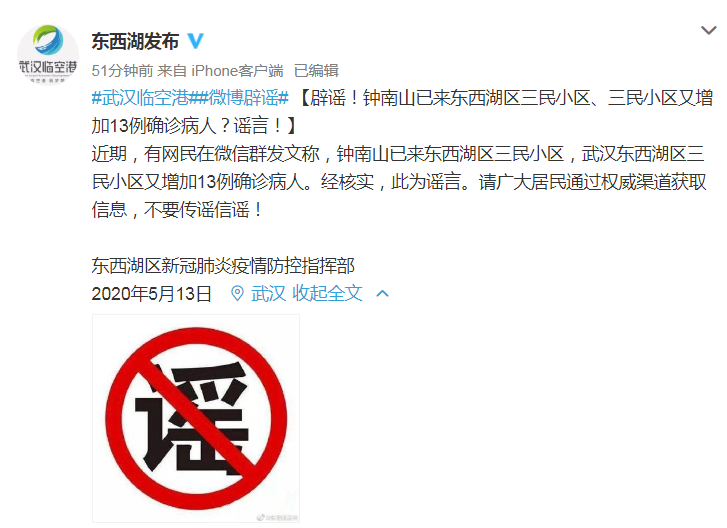The width and height of the screenshot is (727, 528).
Task: Click the 2020年5月13日 date text
Action: pos(152,293)
